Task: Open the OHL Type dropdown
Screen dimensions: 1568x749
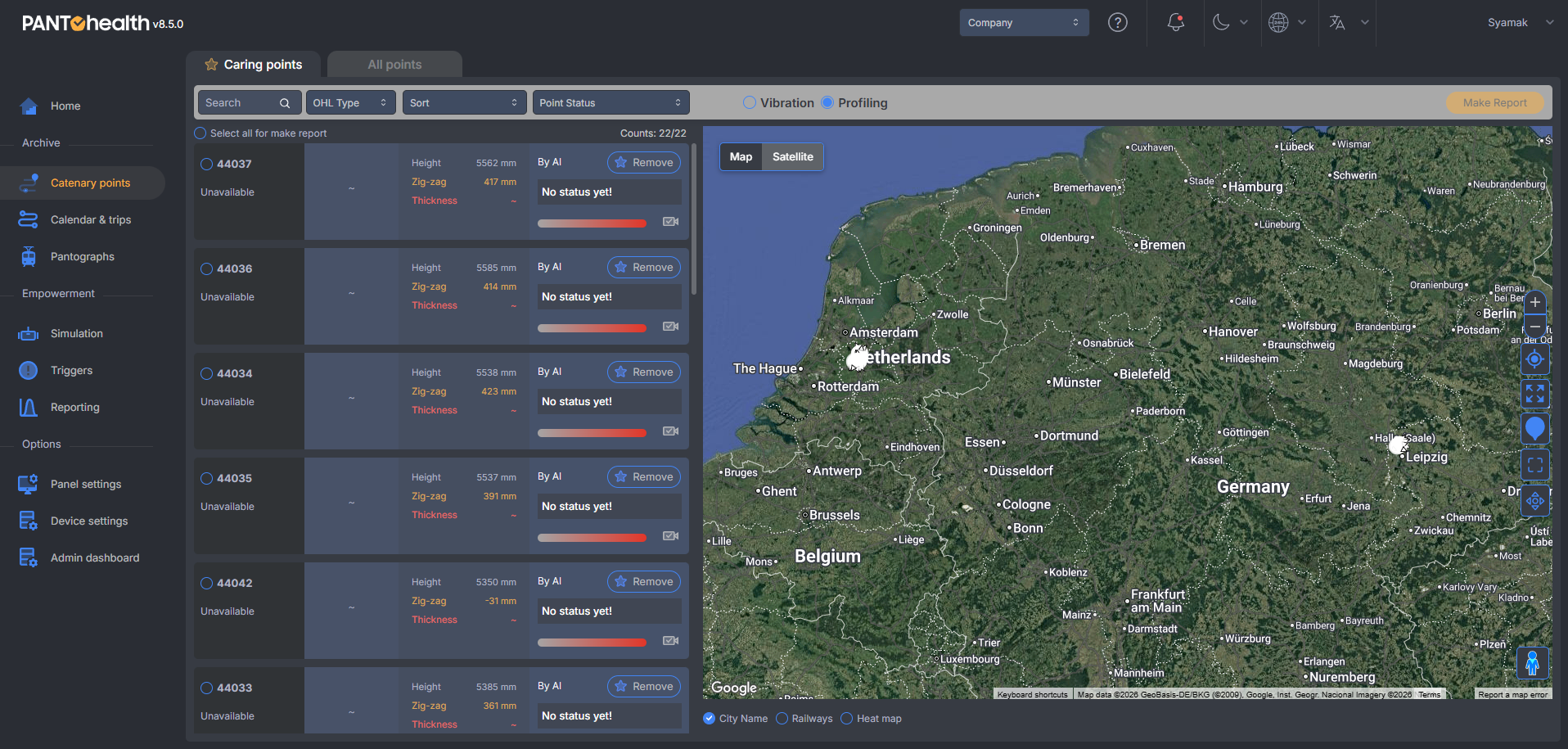Action: point(350,103)
